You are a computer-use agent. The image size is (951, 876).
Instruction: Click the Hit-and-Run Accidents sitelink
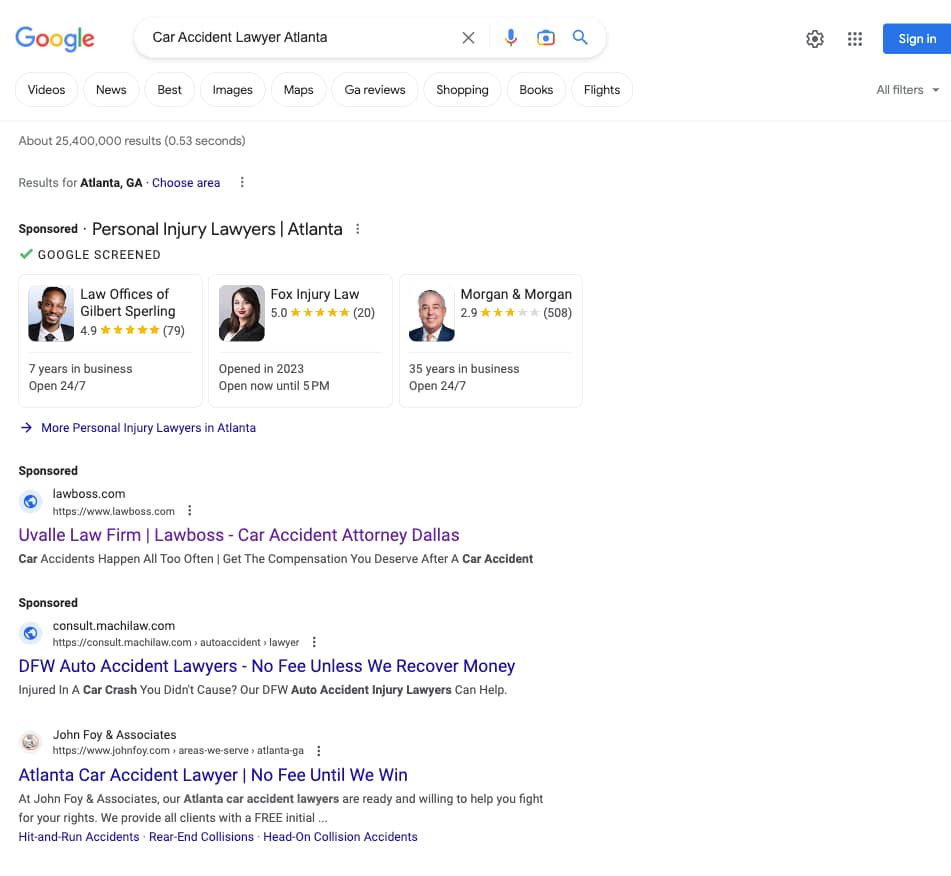[x=79, y=837]
